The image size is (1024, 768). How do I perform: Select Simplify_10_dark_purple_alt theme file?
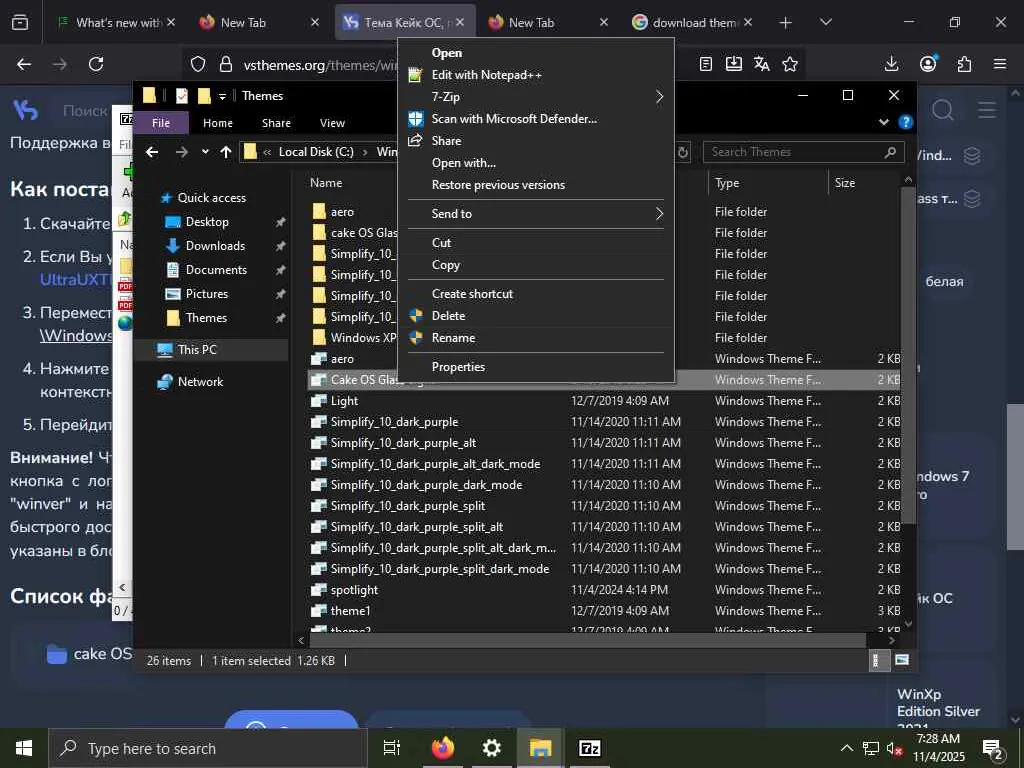pos(604,443)
